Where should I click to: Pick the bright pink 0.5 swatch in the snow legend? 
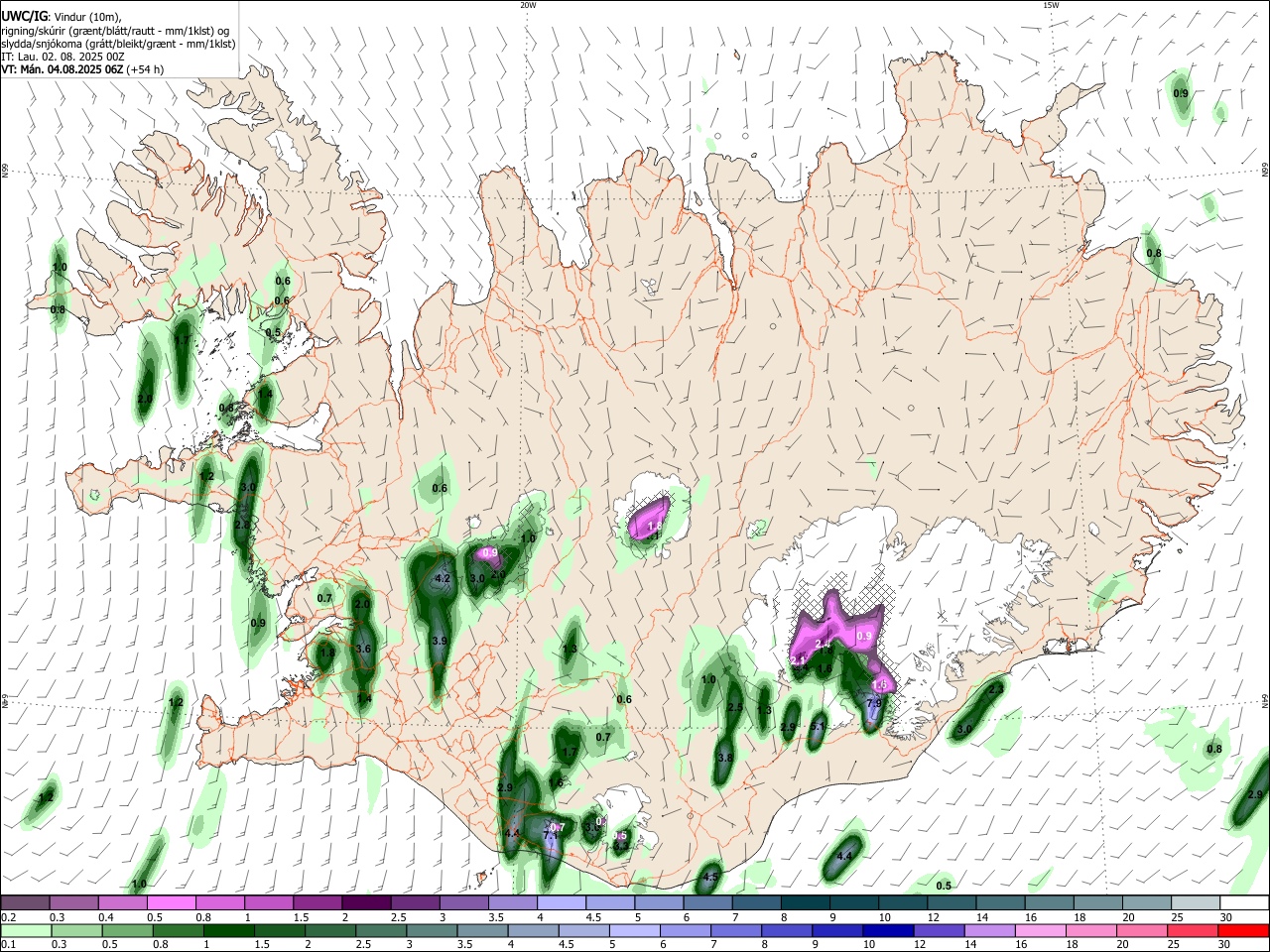pos(171,902)
